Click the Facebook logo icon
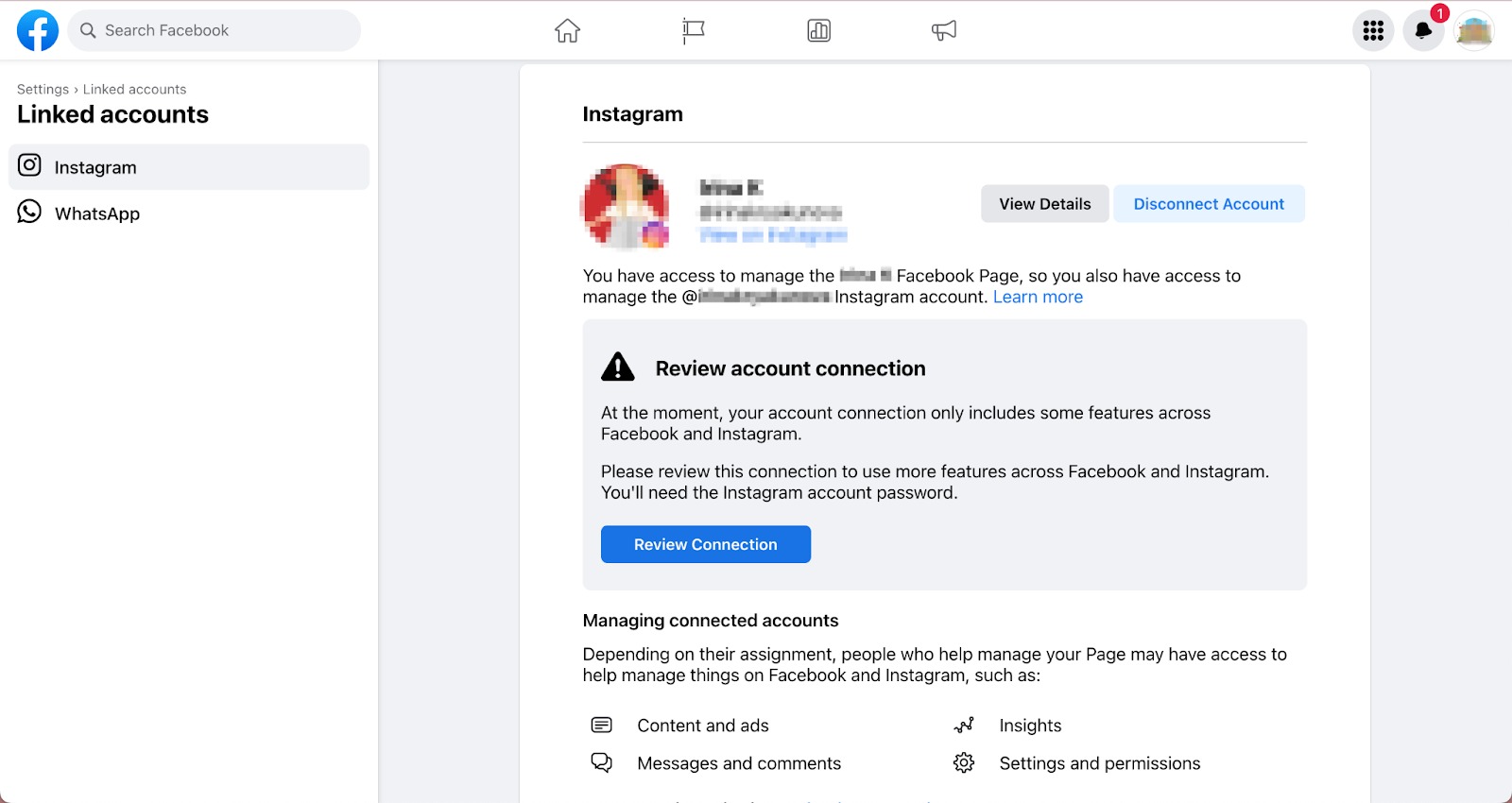The width and height of the screenshot is (1512, 803). click(38, 30)
